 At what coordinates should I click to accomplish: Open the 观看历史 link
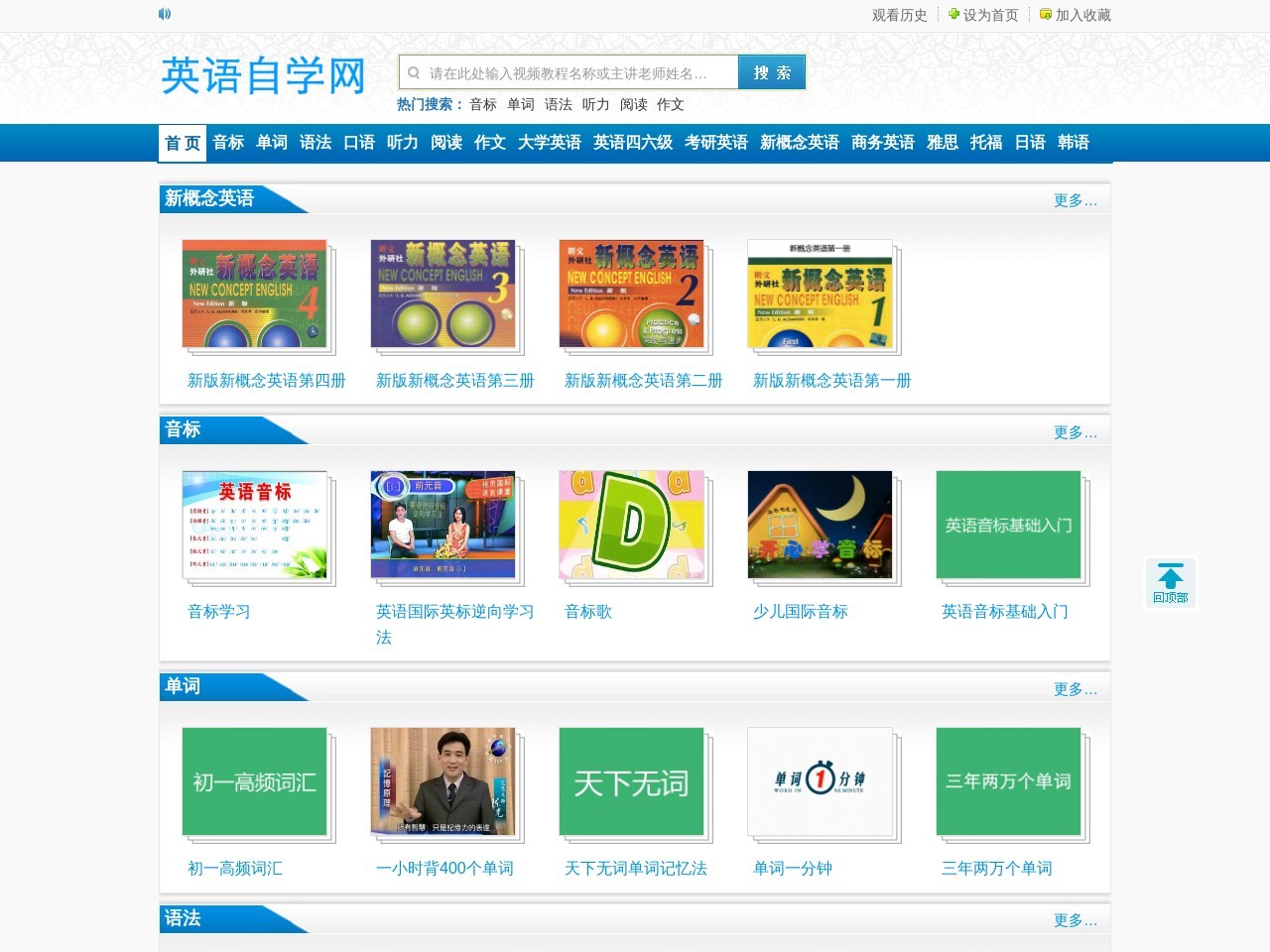pos(899,15)
